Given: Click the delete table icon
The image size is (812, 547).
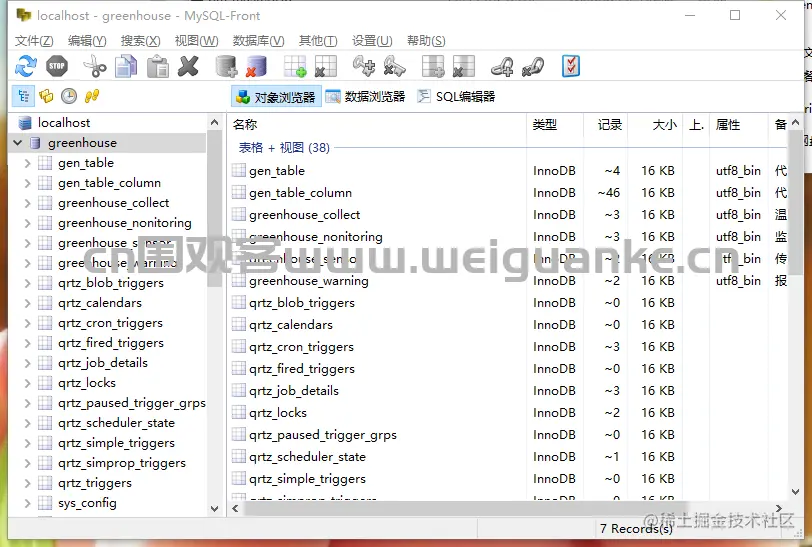Looking at the screenshot, I should coord(326,66).
